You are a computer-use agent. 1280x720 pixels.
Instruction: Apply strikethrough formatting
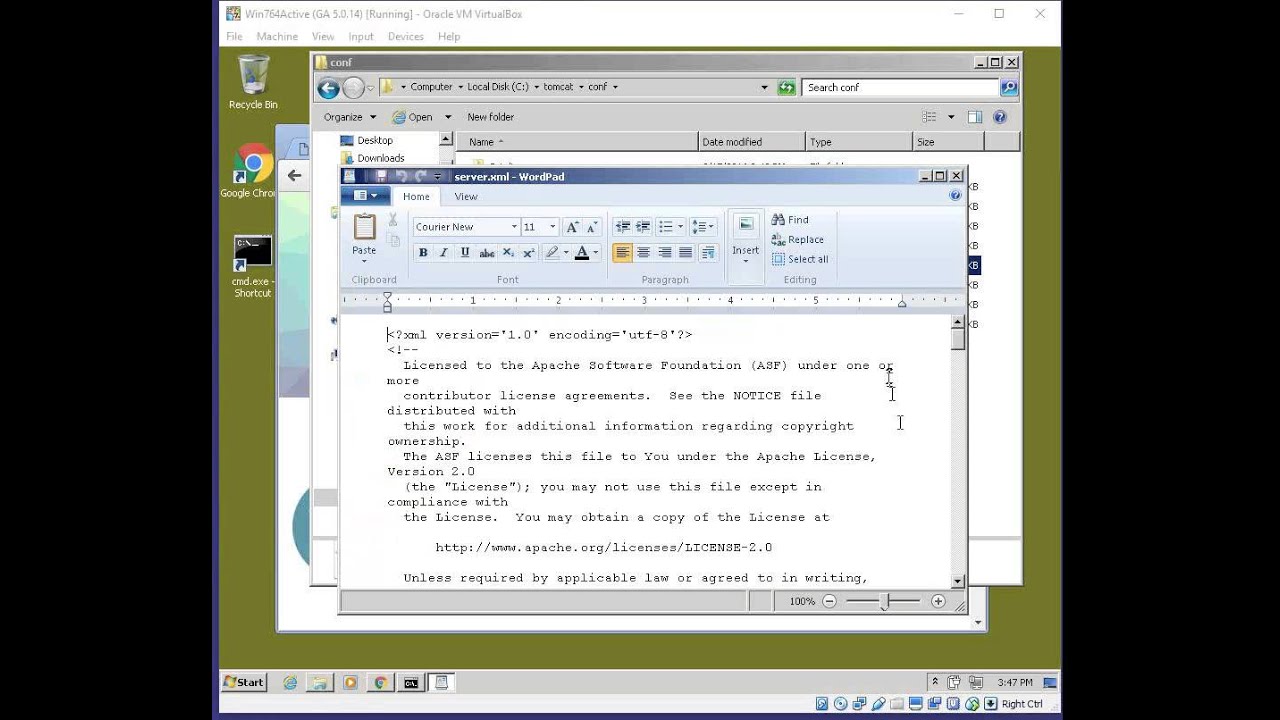coord(486,253)
